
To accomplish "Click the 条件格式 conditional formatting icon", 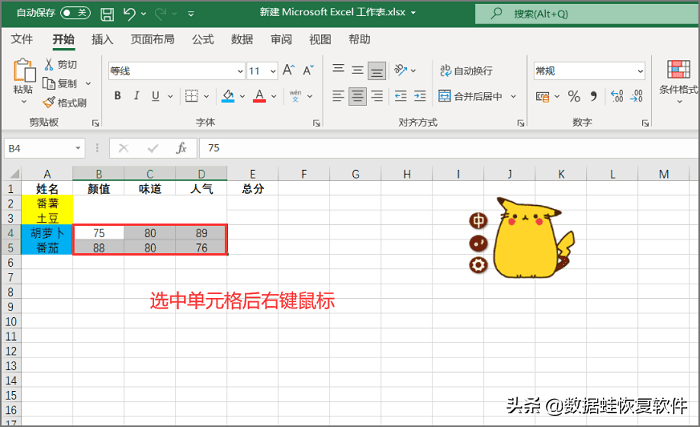I will click(679, 69).
